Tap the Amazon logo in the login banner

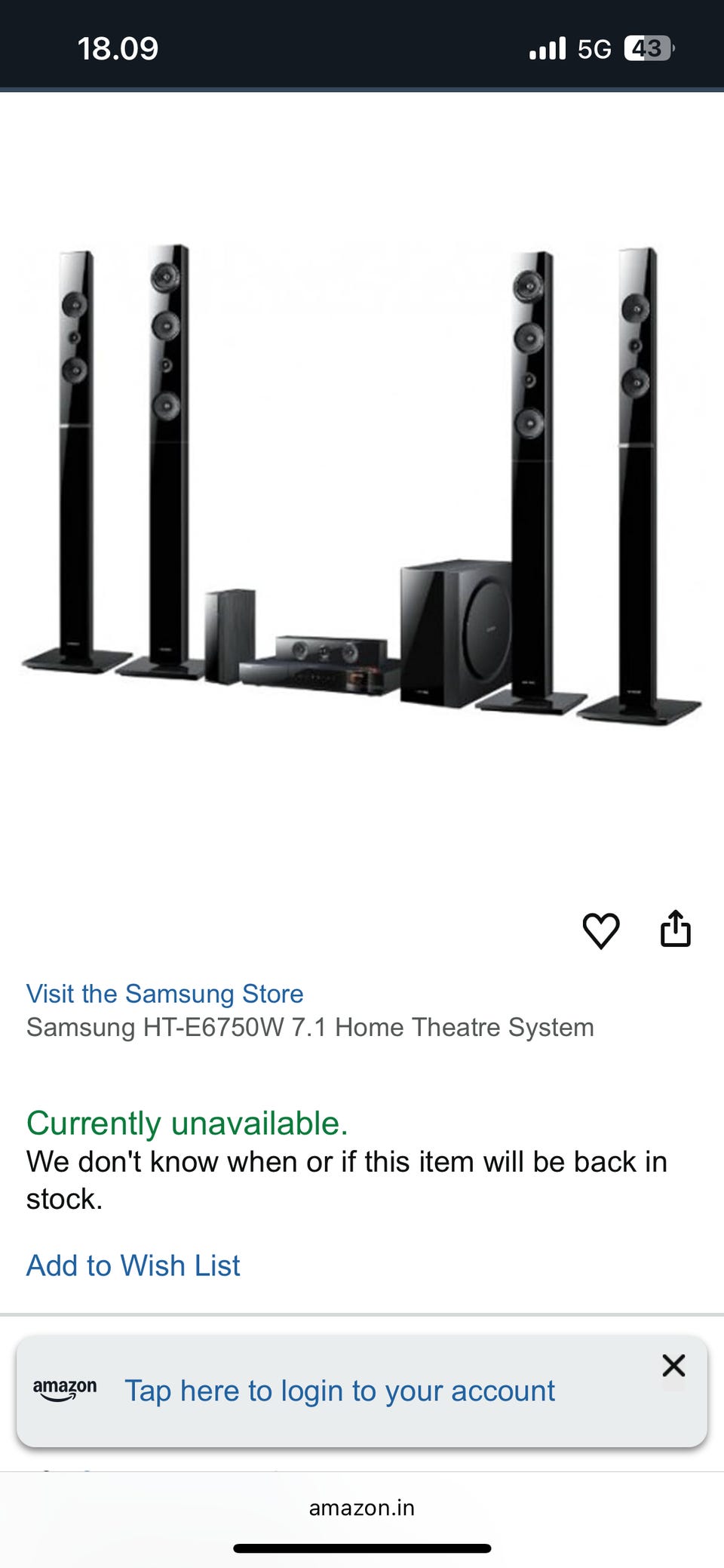point(65,1389)
